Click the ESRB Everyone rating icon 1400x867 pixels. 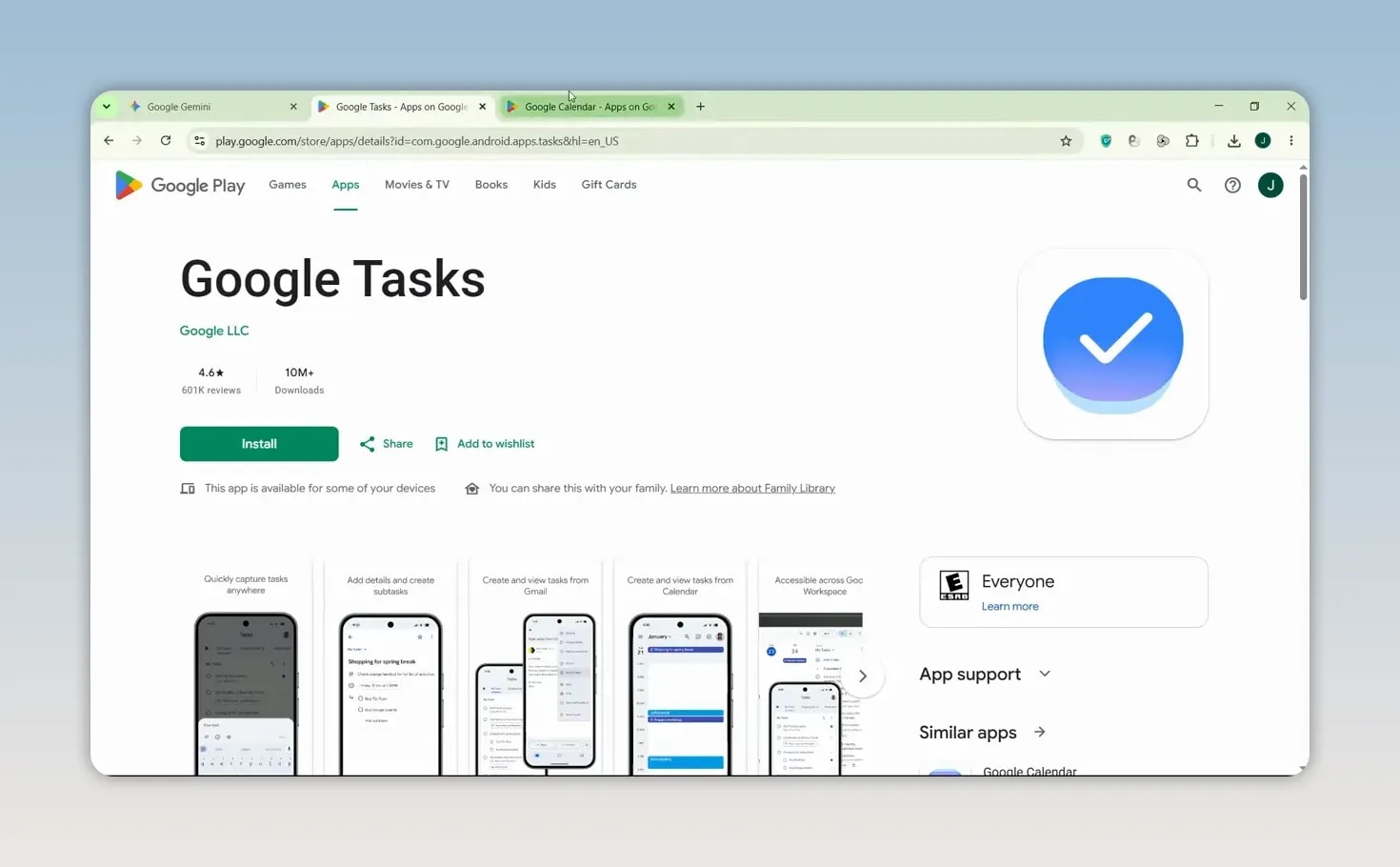coord(953,585)
